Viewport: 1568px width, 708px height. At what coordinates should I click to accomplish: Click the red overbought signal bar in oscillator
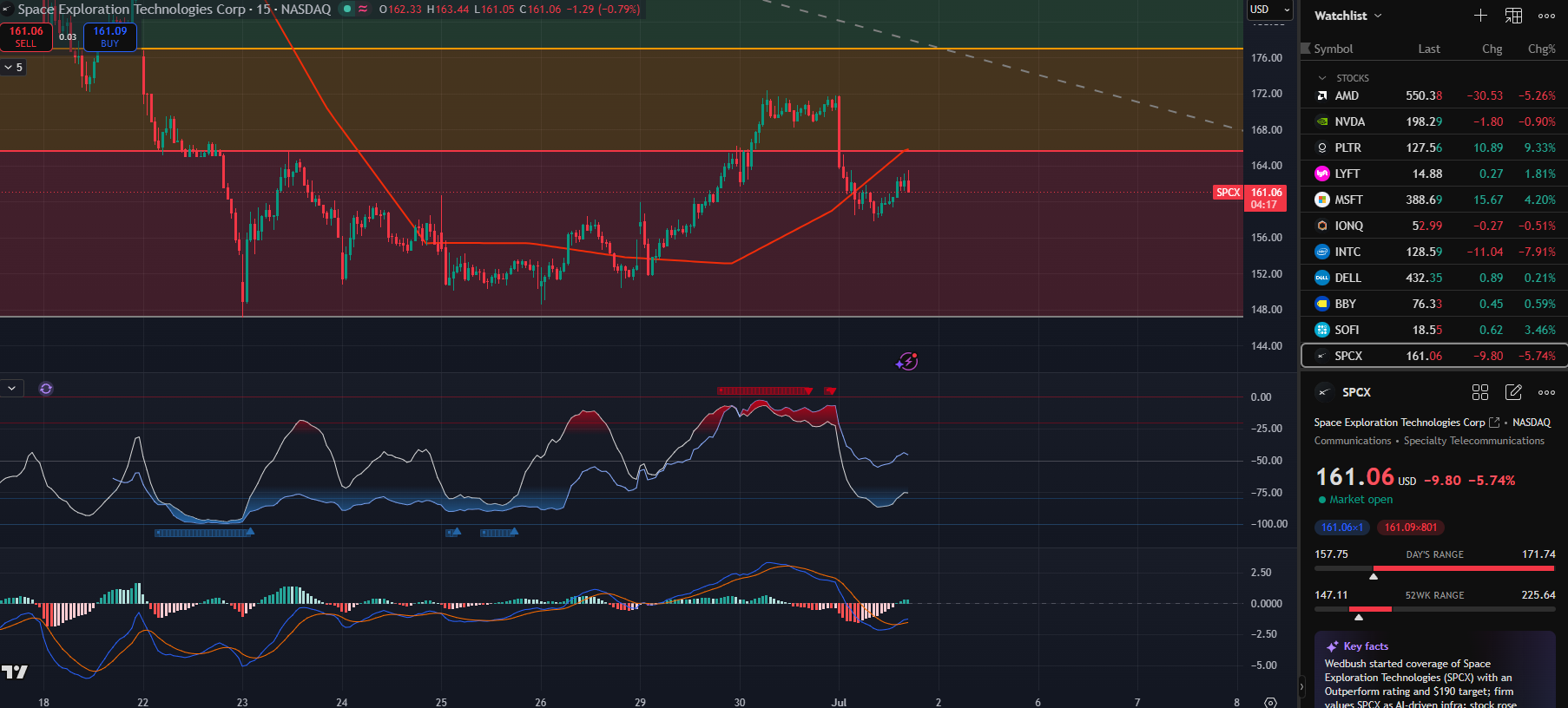pos(764,391)
